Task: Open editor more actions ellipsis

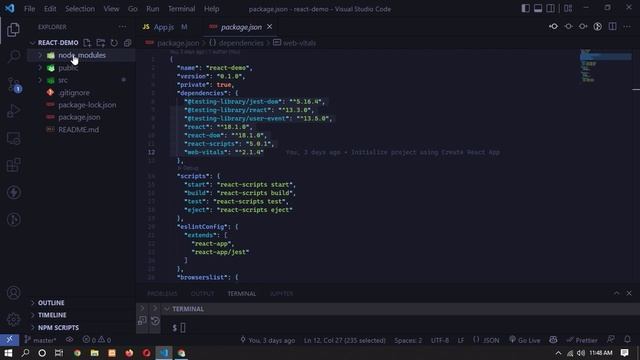Action: point(627,27)
